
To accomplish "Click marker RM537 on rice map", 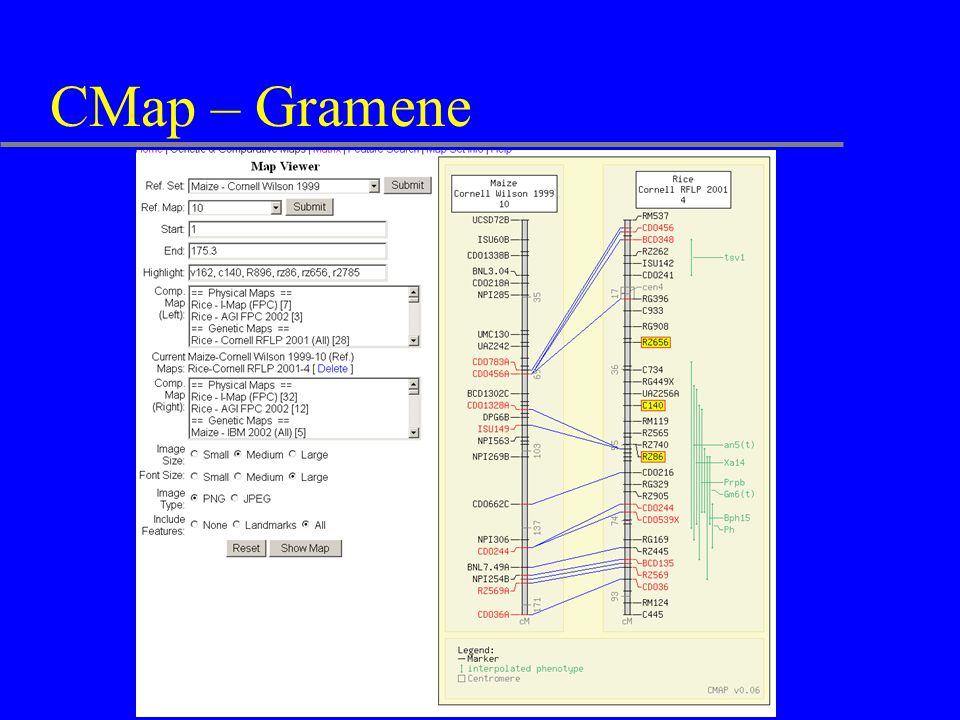I will (x=655, y=216).
